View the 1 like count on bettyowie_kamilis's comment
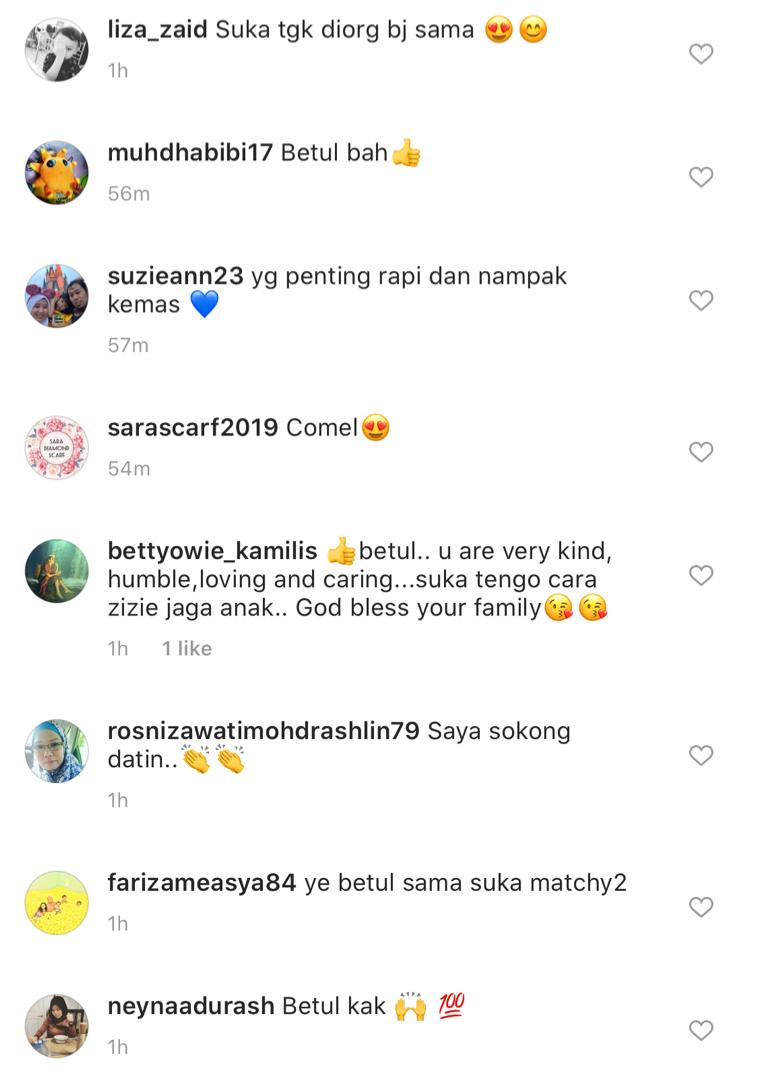Screen dimensions: 758x1080 coord(187,649)
